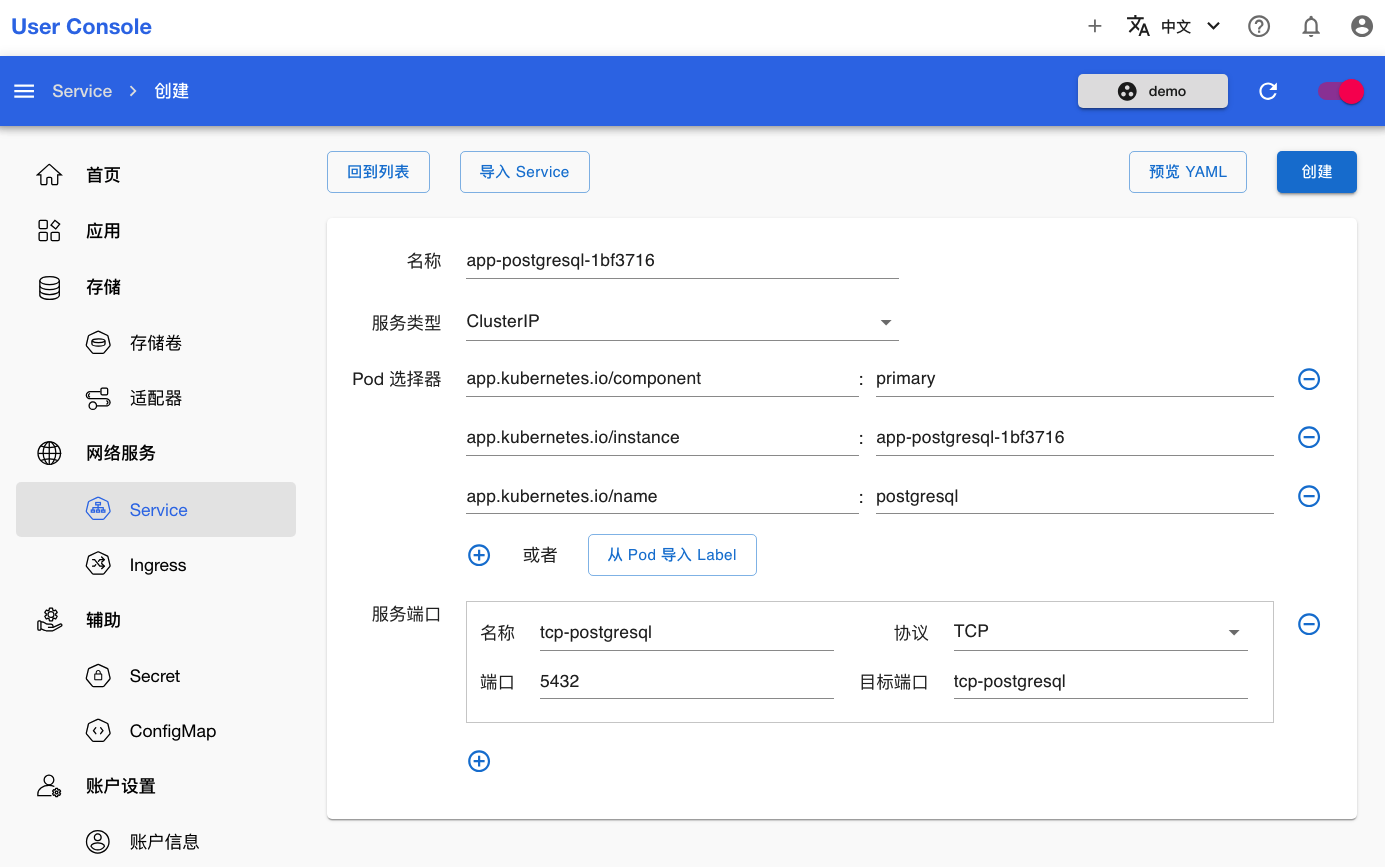Click the apps grid icon beside 应用

pyautogui.click(x=49, y=231)
